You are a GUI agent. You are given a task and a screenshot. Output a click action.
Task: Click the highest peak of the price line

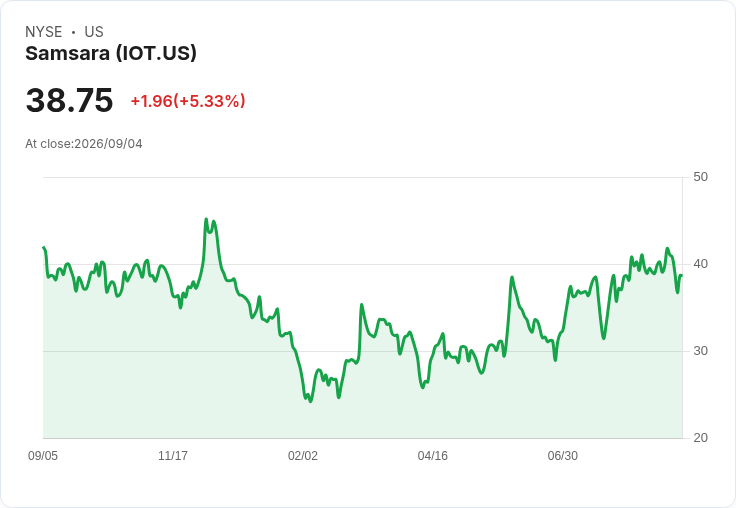(206, 219)
